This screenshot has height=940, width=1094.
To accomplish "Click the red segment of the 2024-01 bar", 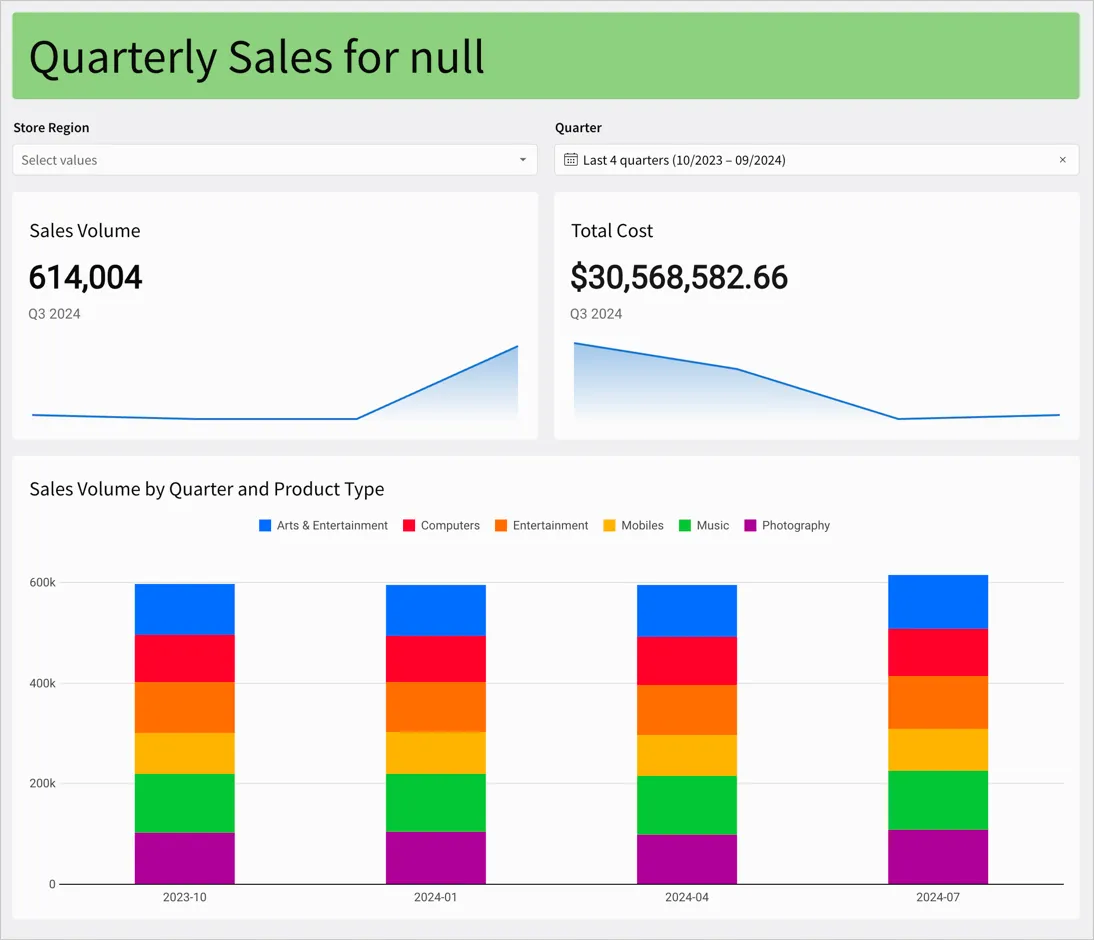I will [436, 659].
